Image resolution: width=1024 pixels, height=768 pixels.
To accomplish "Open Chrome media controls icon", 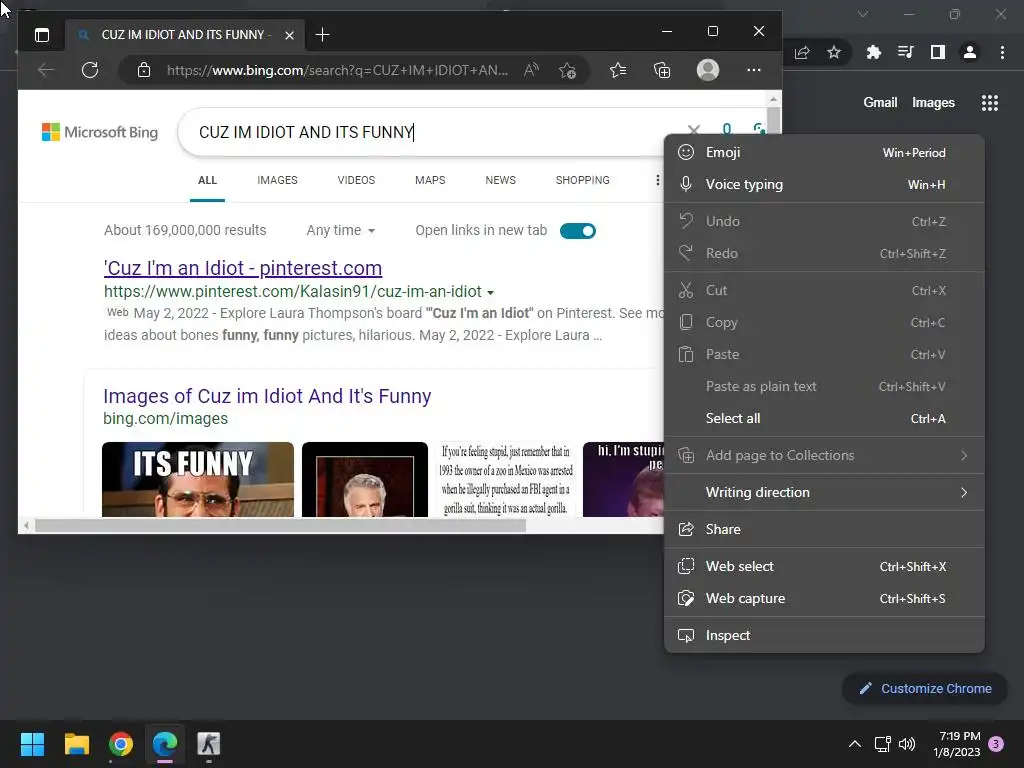I will [x=906, y=52].
